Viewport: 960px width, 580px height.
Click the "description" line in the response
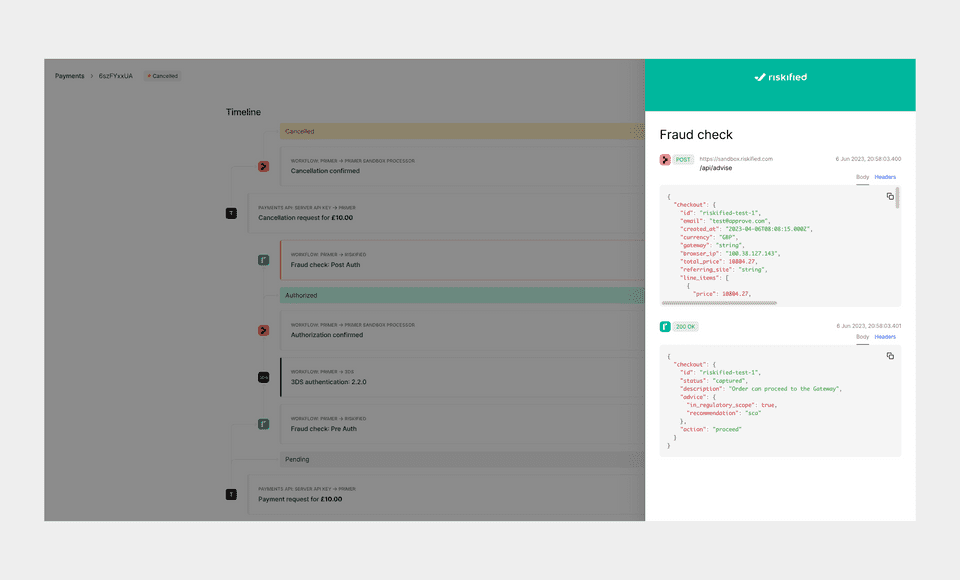[761, 389]
